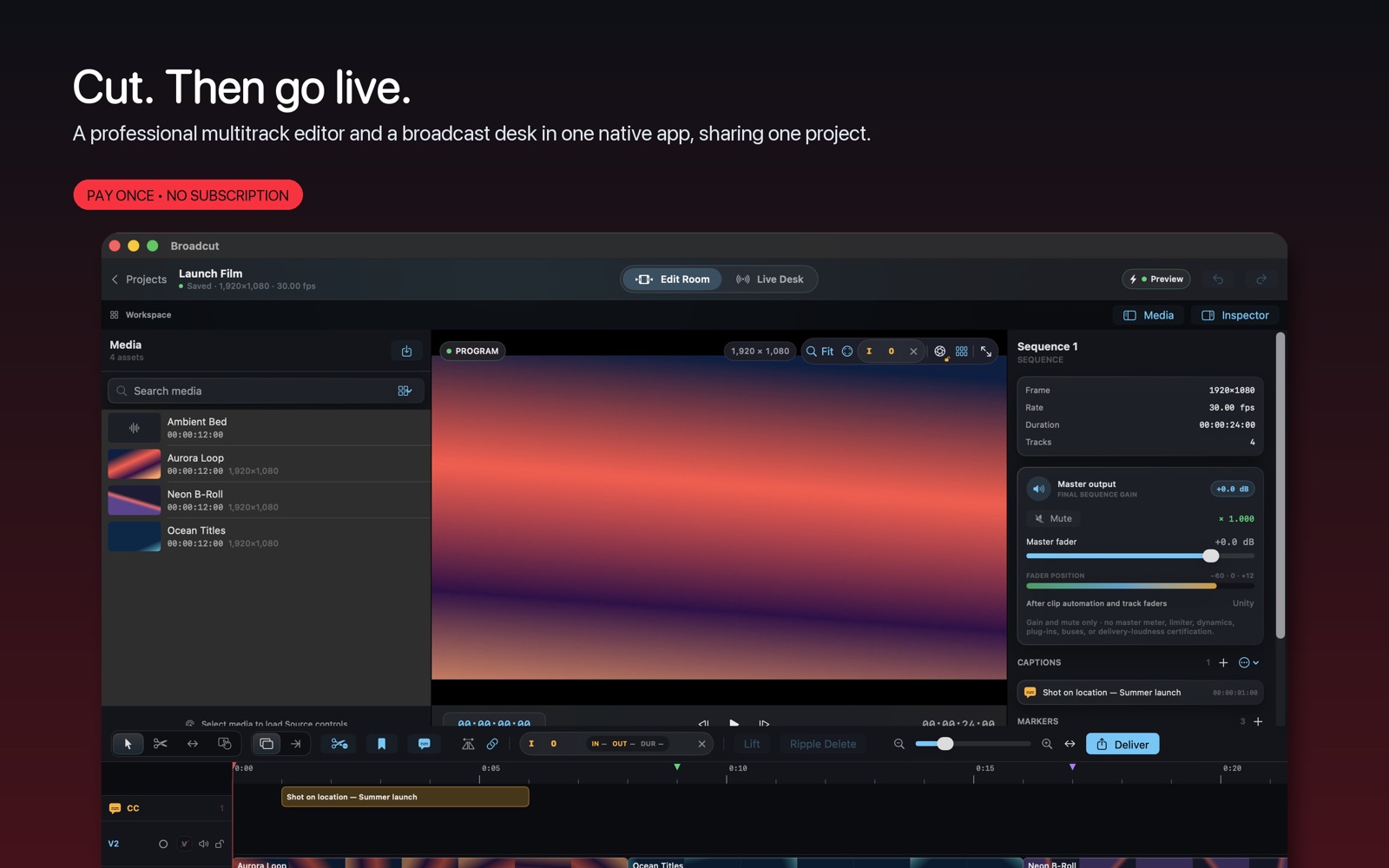Fit timeline to width with double arrow
The image size is (1389, 868).
click(1070, 744)
